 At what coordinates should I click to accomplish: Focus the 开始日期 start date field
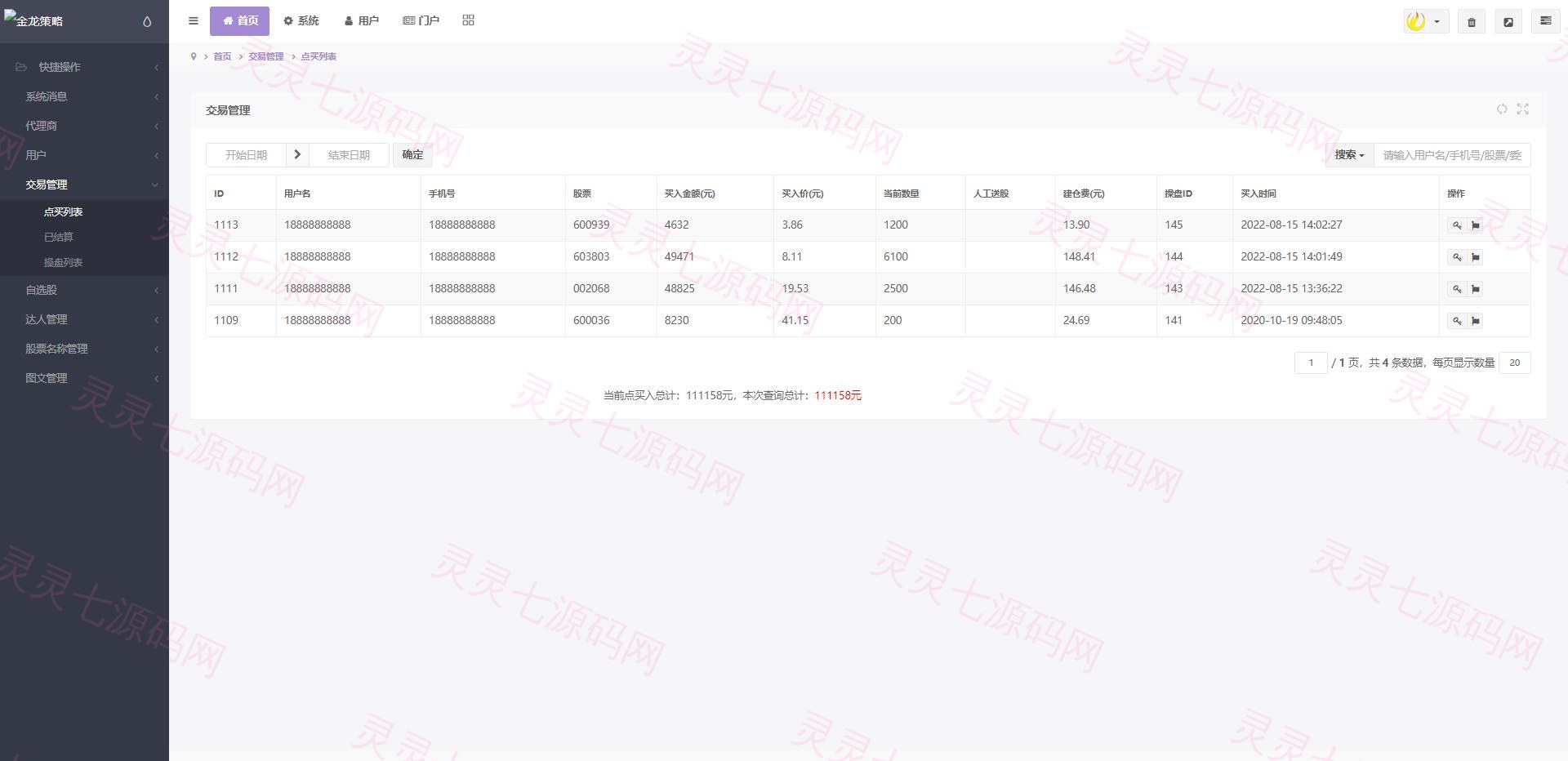click(x=246, y=155)
